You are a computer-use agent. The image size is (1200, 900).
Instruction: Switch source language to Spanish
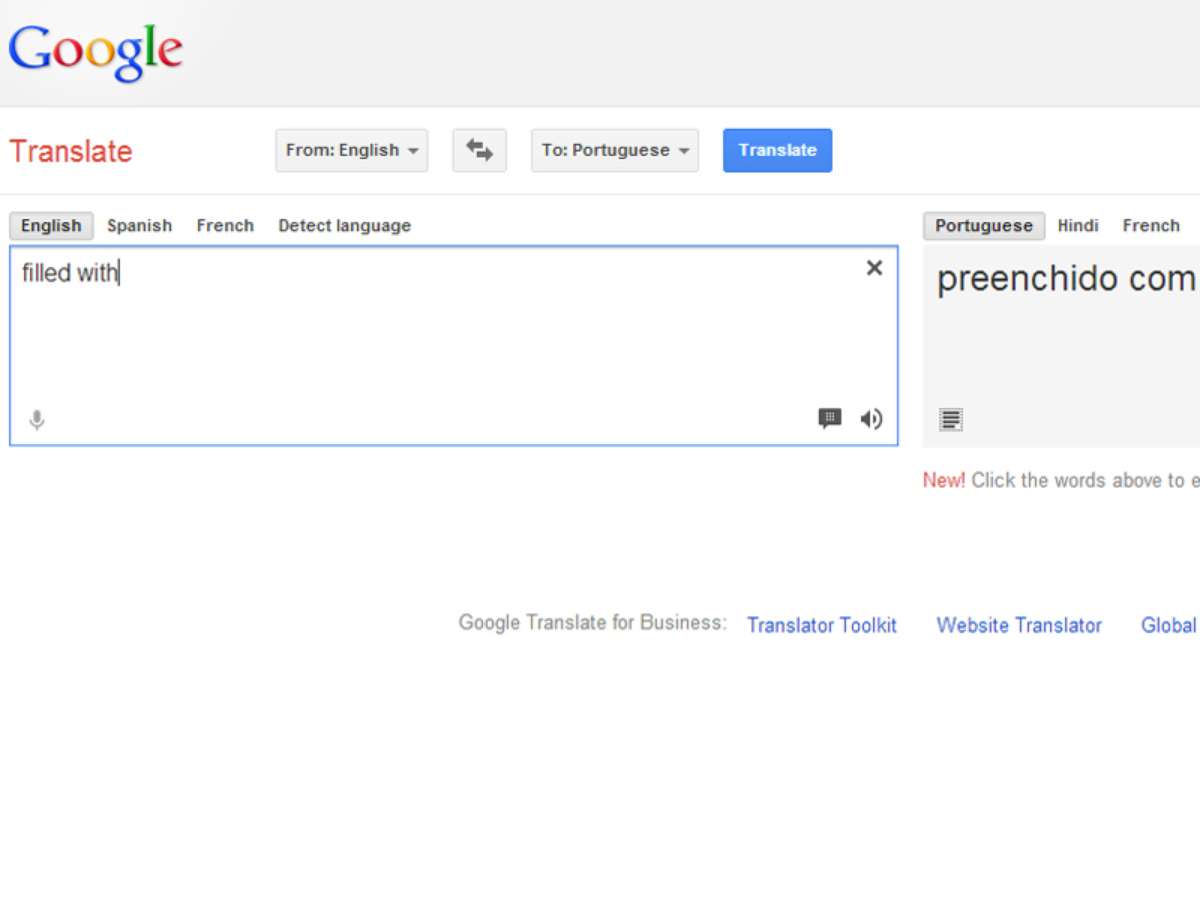coord(139,226)
